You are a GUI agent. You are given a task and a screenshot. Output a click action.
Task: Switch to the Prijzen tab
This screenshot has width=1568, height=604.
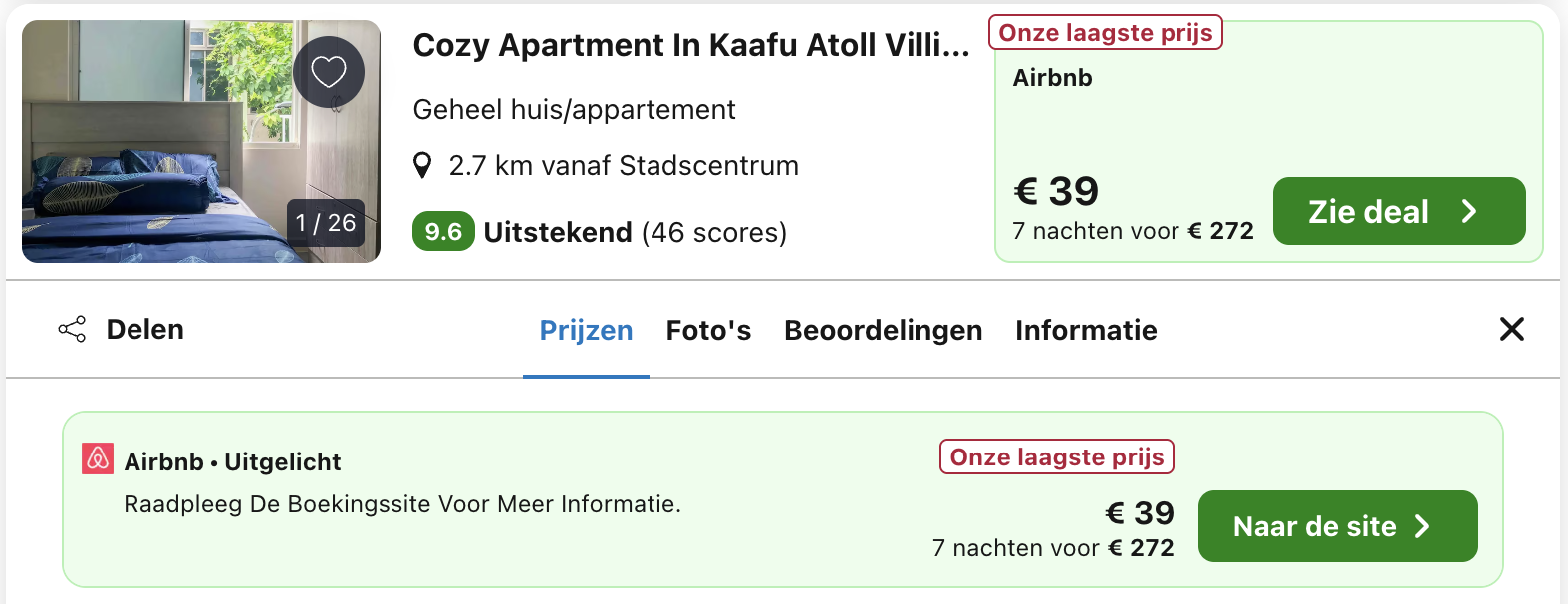coord(586,331)
